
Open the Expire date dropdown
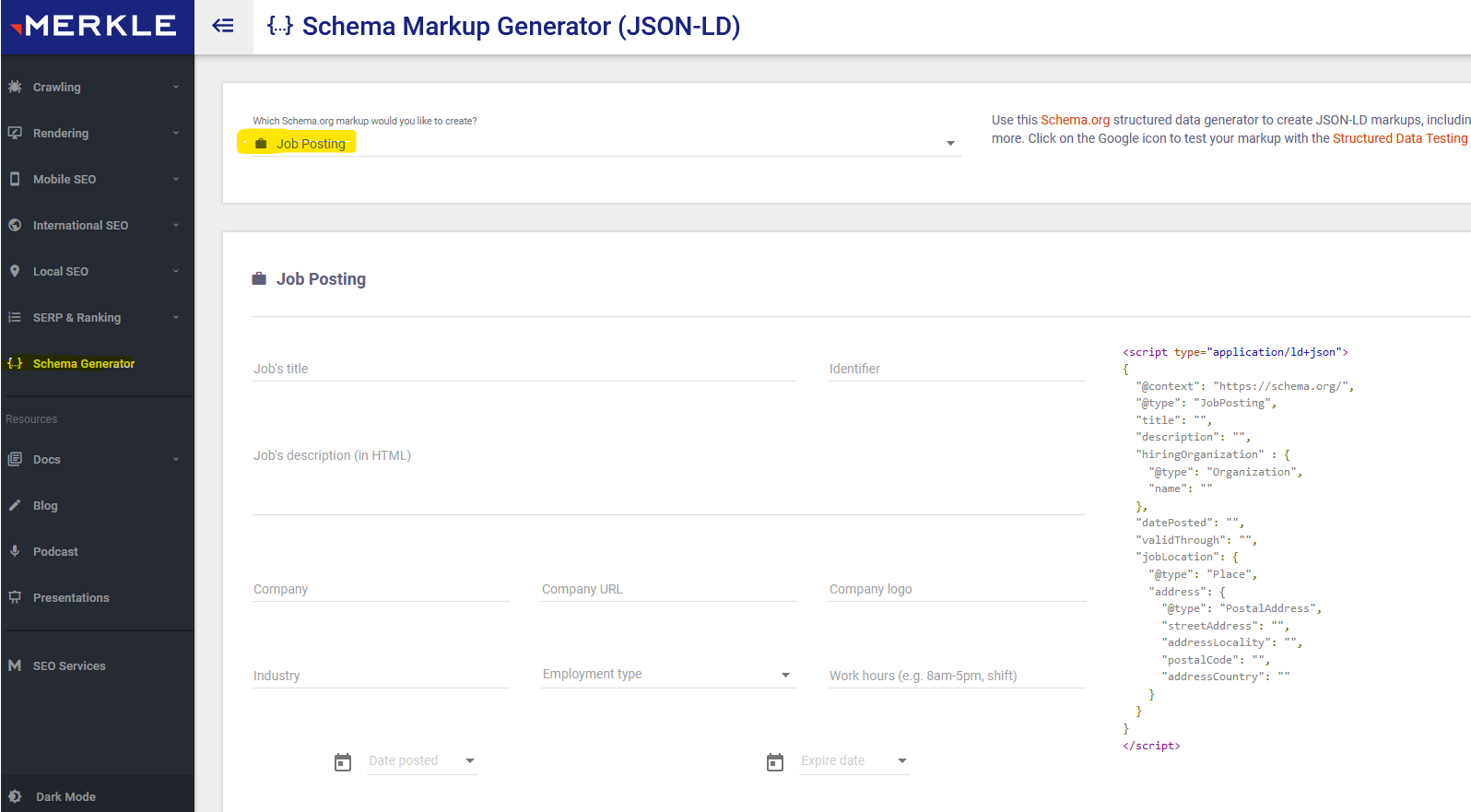tap(854, 760)
